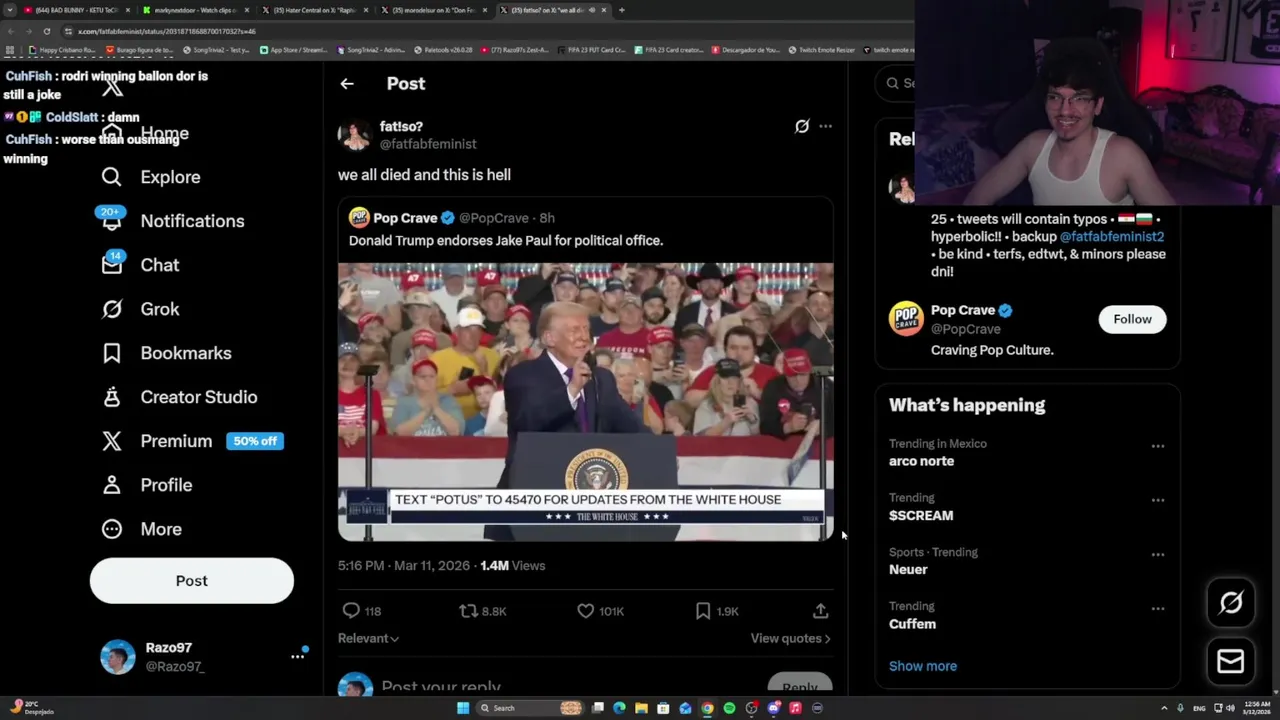
Task: Open the Grok icon in sidebar
Action: [x=112, y=309]
